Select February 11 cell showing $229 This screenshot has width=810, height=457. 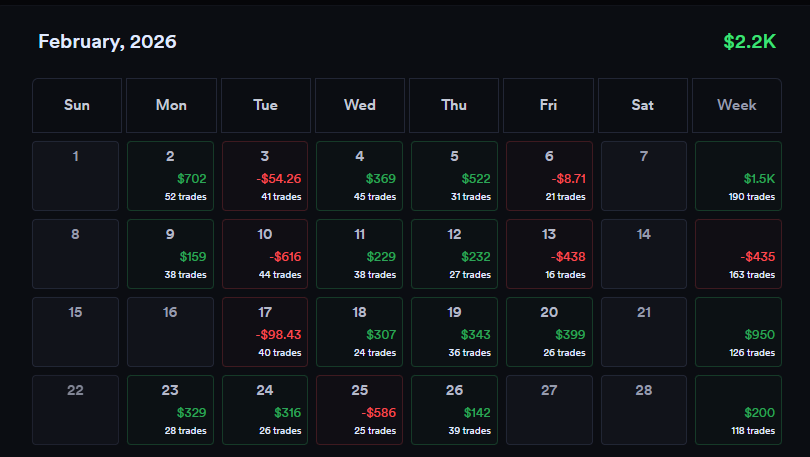360,254
